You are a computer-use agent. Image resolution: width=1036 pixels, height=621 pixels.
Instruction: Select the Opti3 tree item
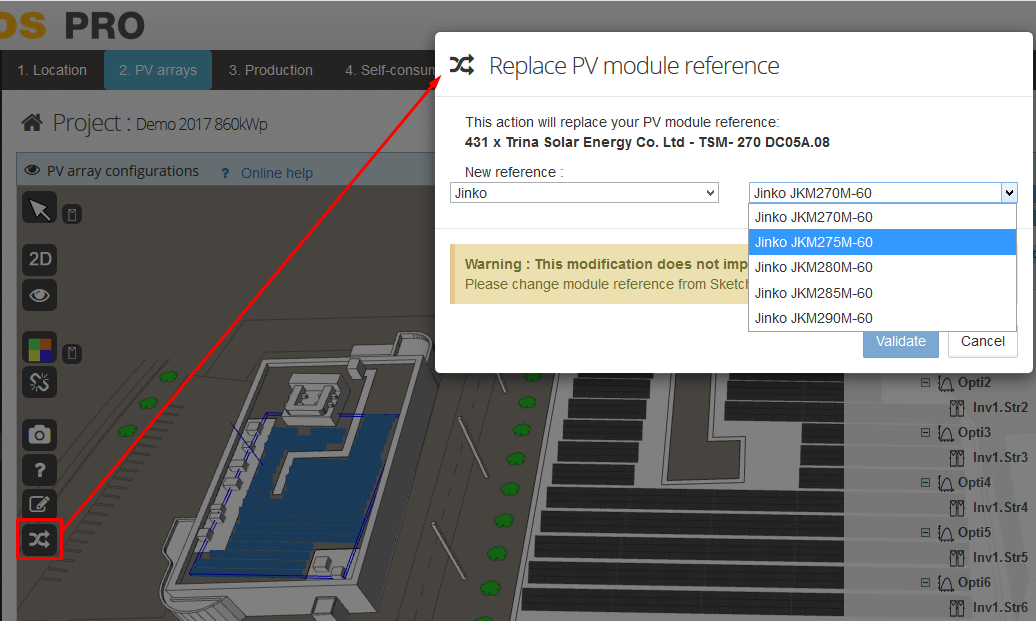pyautogui.click(x=974, y=433)
